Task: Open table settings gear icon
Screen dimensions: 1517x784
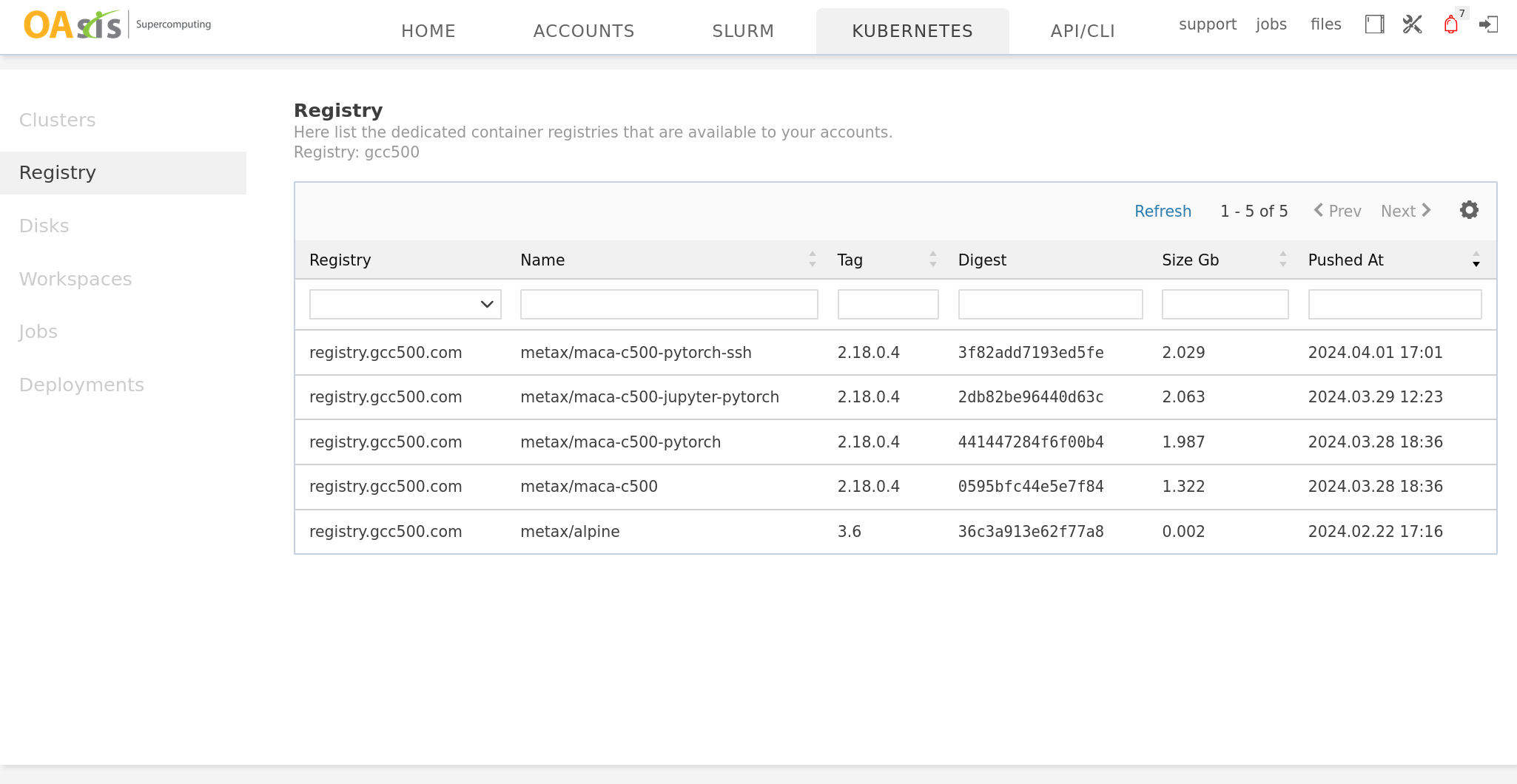Action: (x=1469, y=210)
